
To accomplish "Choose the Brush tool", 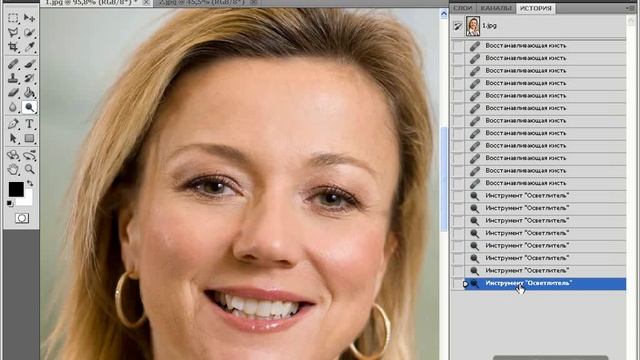I will pyautogui.click(x=29, y=64).
